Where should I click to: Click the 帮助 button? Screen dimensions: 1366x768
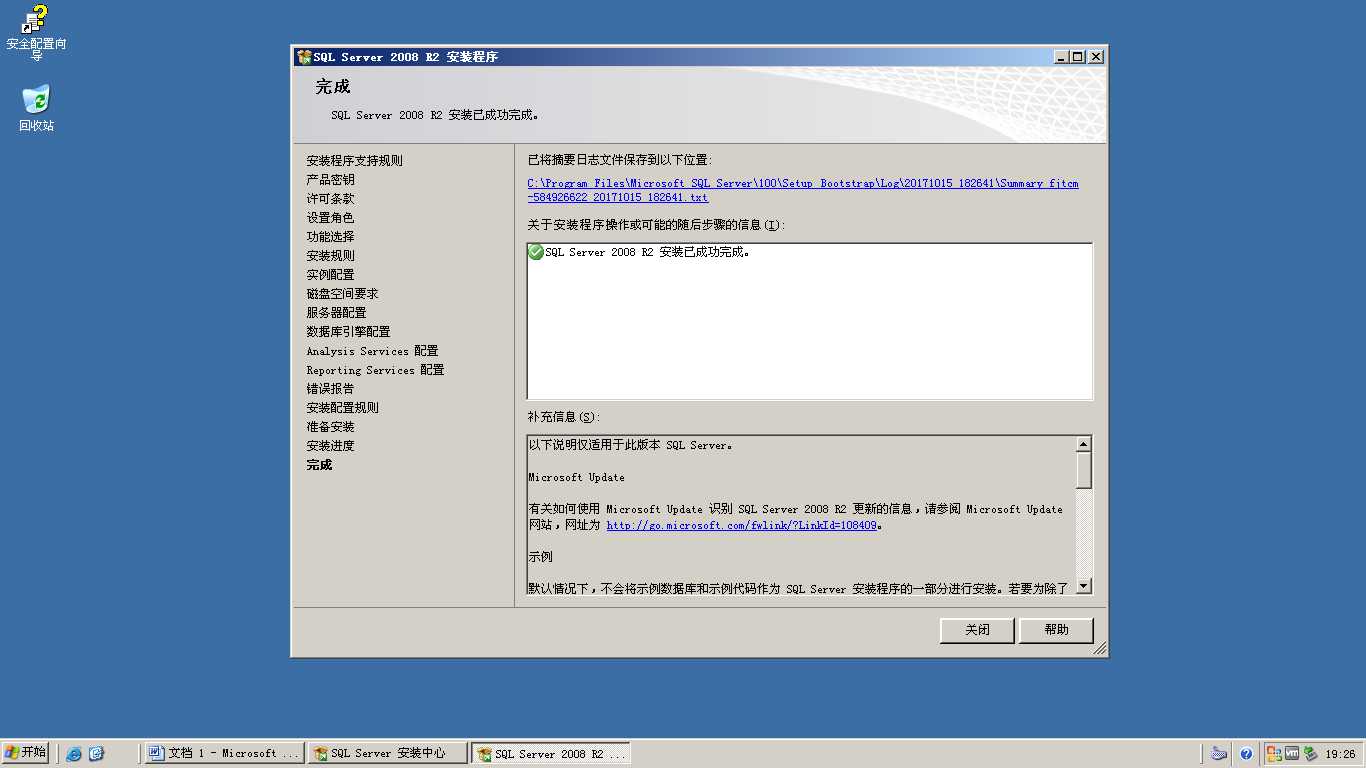click(x=1056, y=630)
